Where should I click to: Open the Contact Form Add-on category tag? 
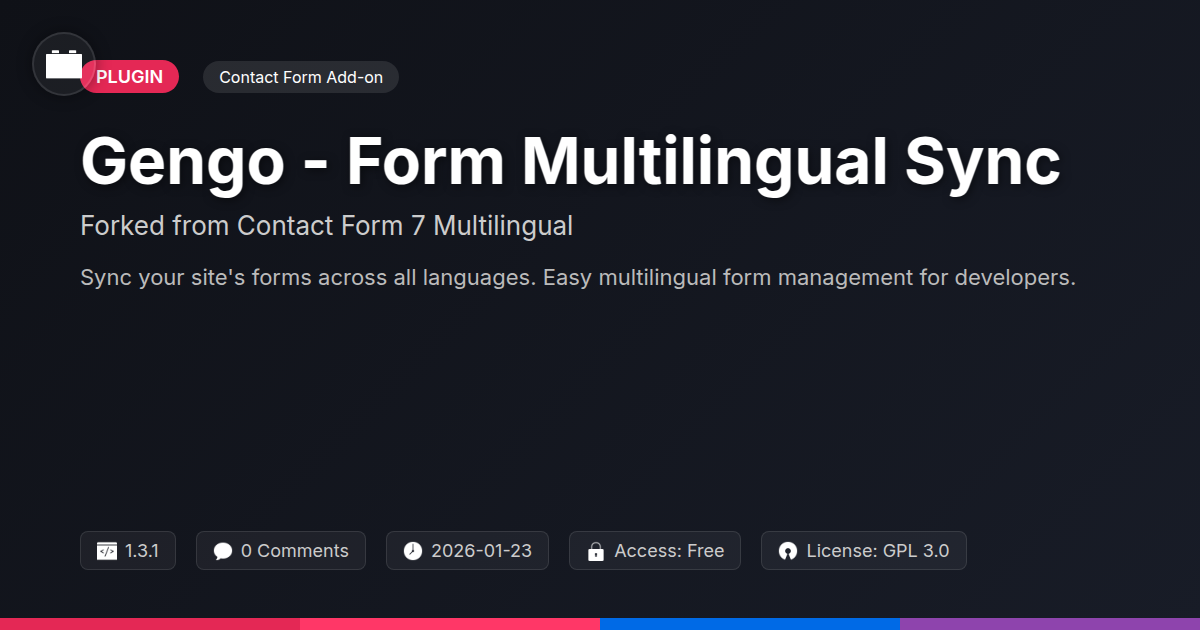coord(301,77)
